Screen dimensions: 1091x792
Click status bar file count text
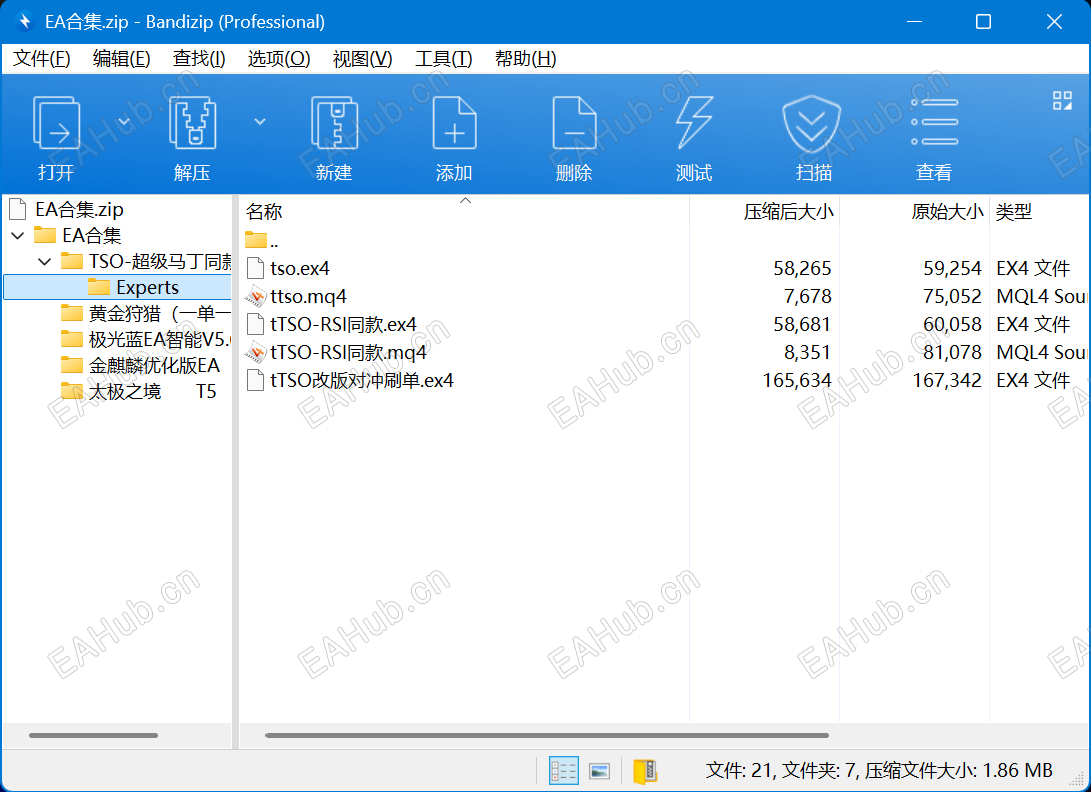879,771
